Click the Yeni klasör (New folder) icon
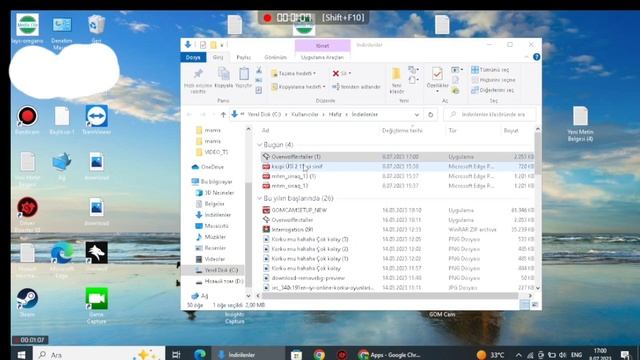 pyautogui.click(x=396, y=74)
